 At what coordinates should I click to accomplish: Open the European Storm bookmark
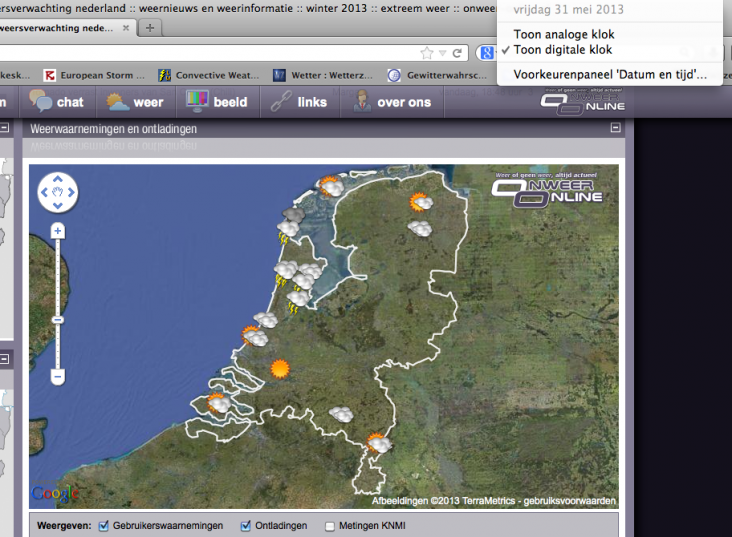click(96, 75)
